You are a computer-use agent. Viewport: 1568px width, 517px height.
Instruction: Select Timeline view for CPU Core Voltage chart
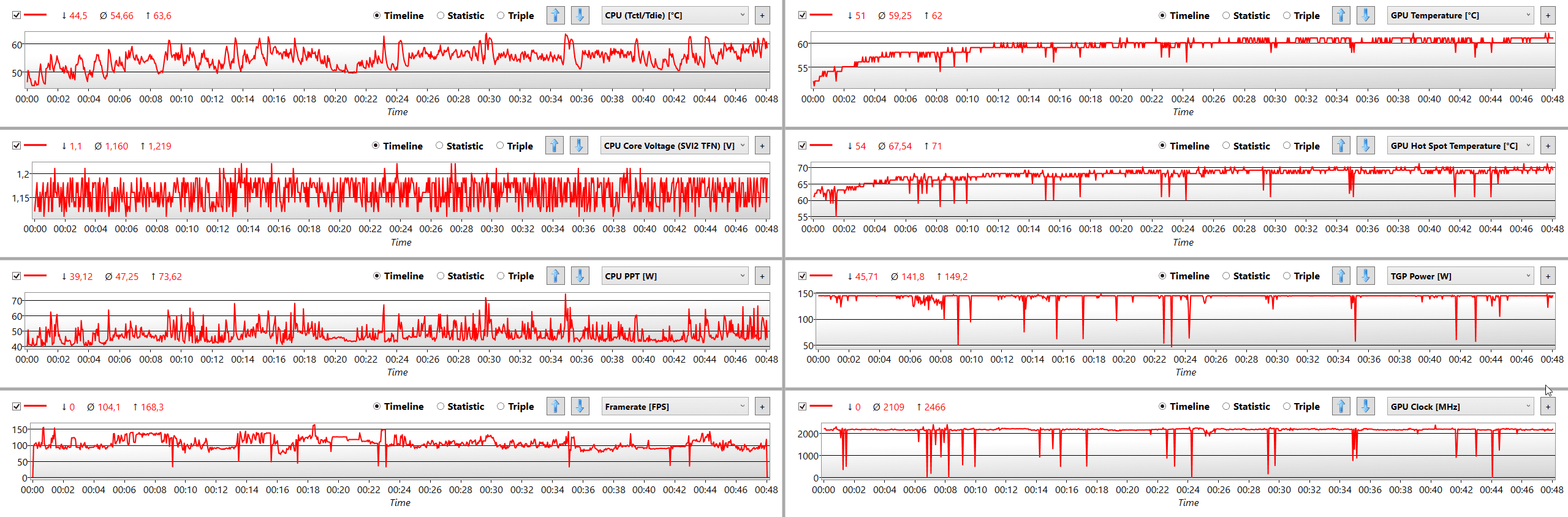397,146
